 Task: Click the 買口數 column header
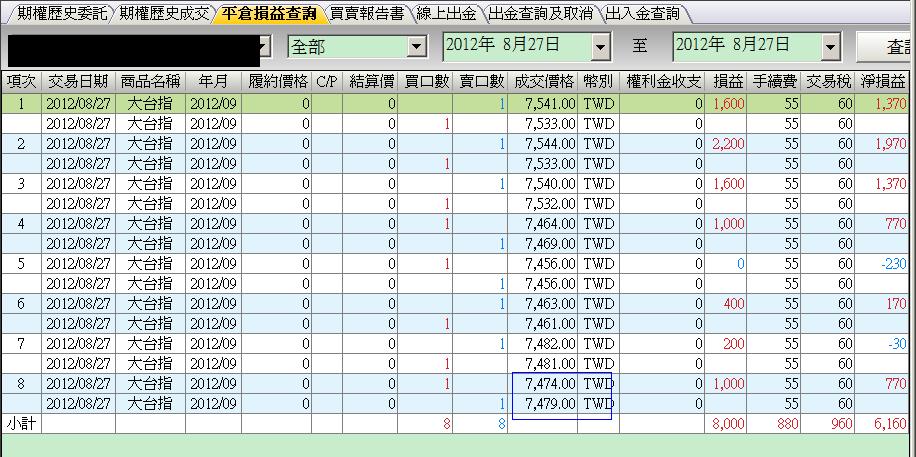[425, 82]
